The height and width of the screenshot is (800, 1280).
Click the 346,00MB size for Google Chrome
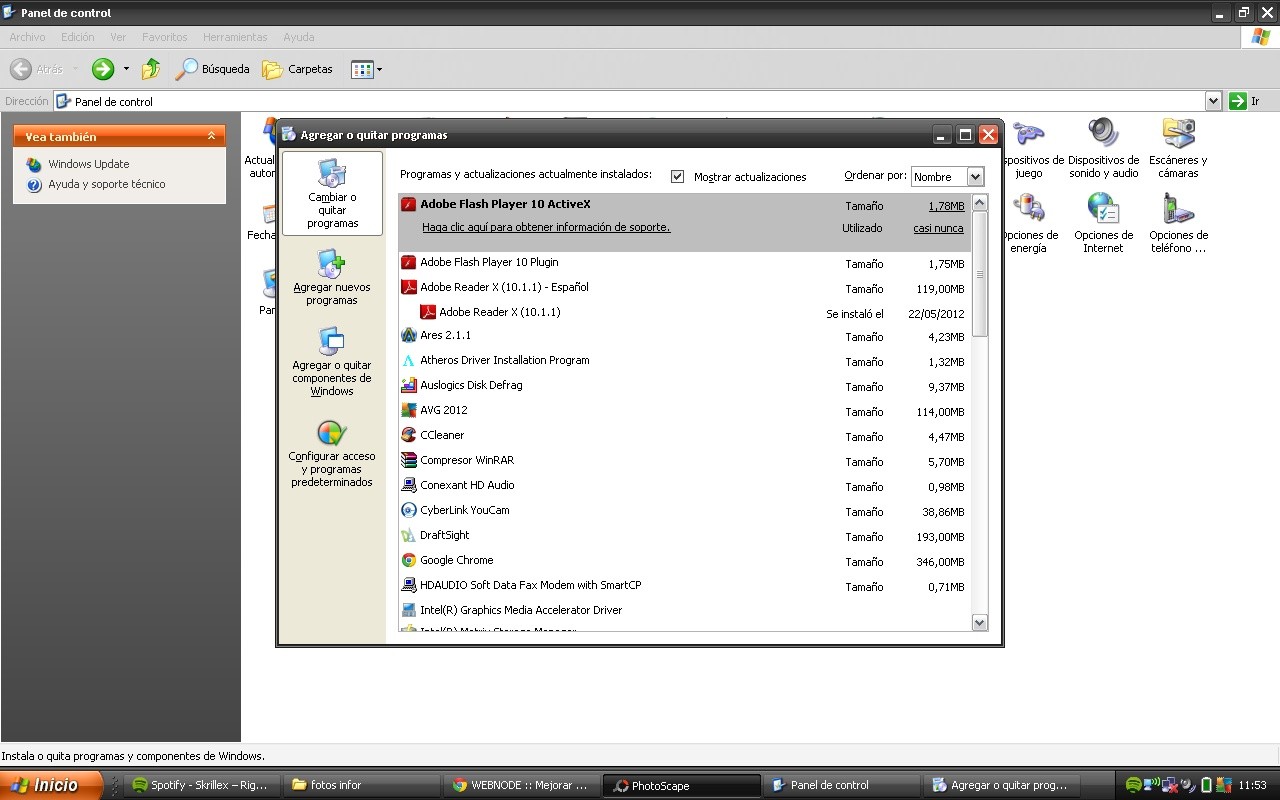(x=940, y=562)
